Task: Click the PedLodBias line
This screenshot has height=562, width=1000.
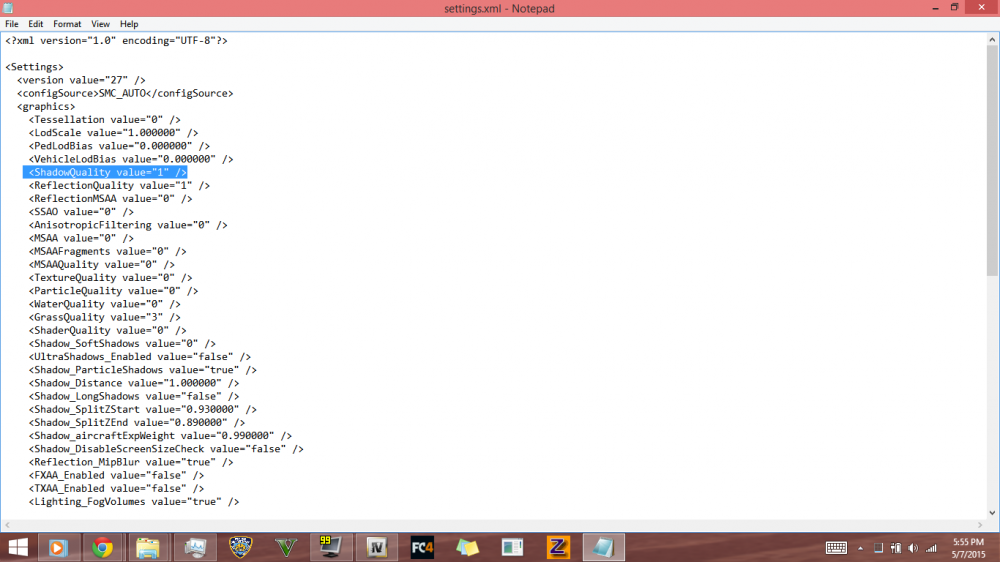Action: tap(119, 146)
